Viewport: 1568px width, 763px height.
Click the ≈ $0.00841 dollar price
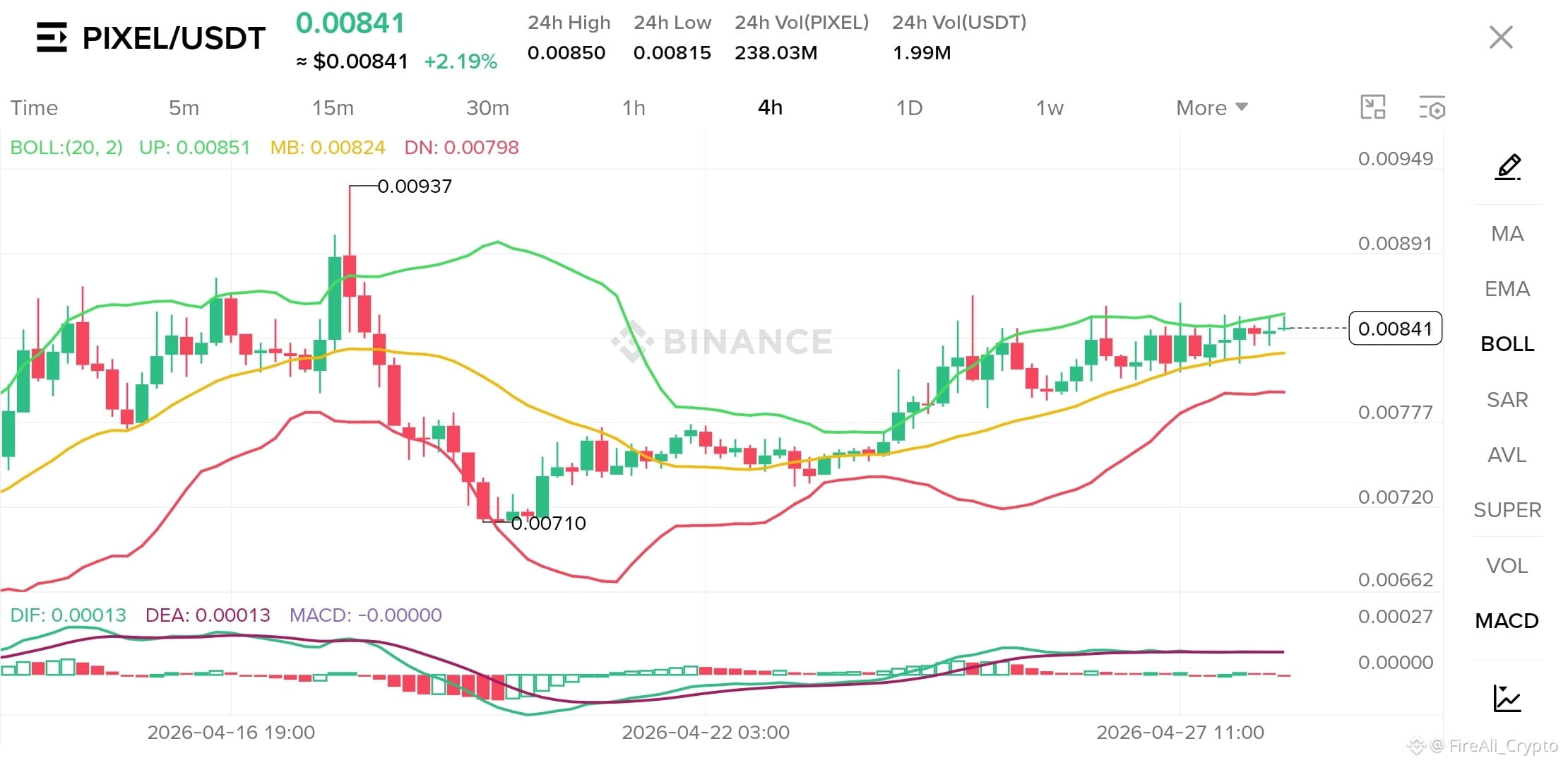(x=352, y=61)
